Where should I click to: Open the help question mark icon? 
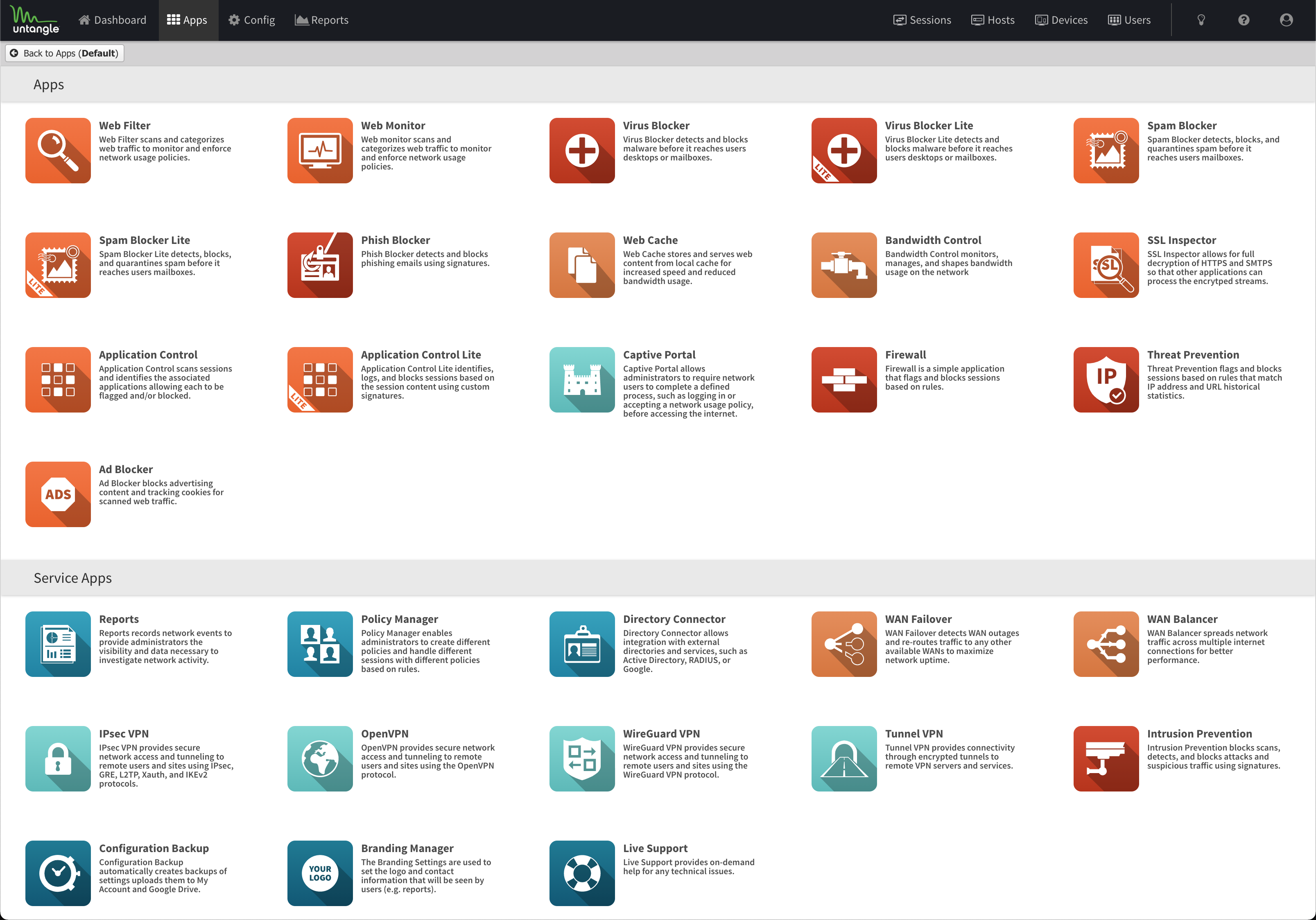[1244, 20]
